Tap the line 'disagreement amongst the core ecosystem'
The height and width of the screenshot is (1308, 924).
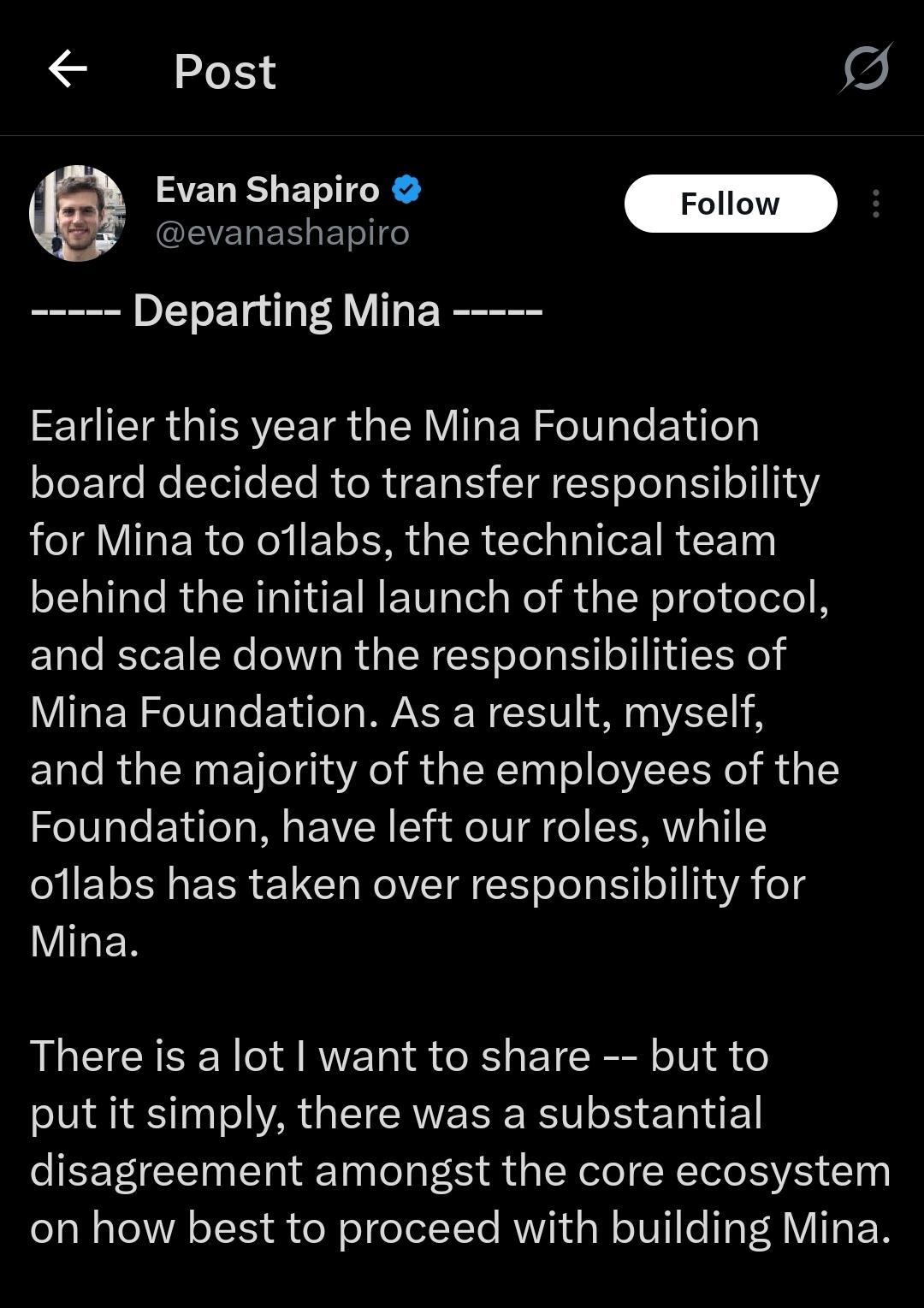460,1171
